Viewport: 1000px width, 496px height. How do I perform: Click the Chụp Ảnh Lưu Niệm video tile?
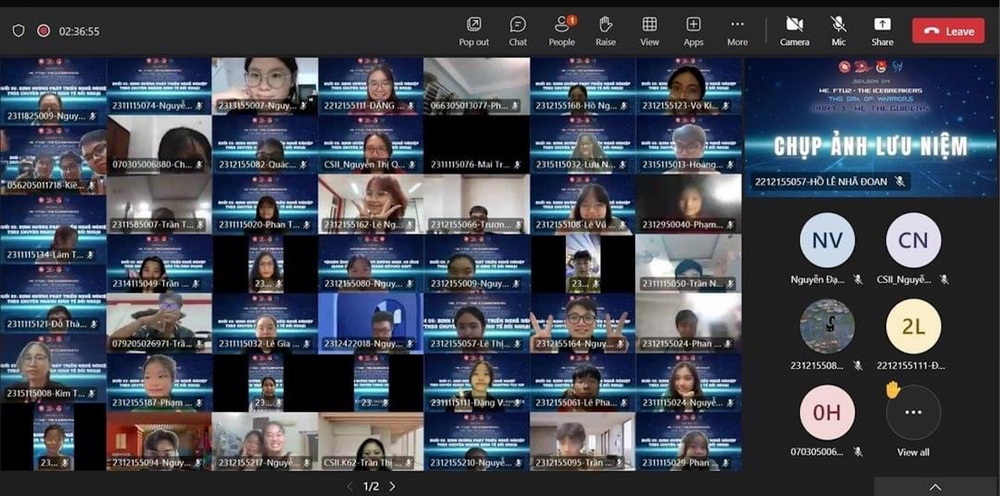click(x=870, y=125)
